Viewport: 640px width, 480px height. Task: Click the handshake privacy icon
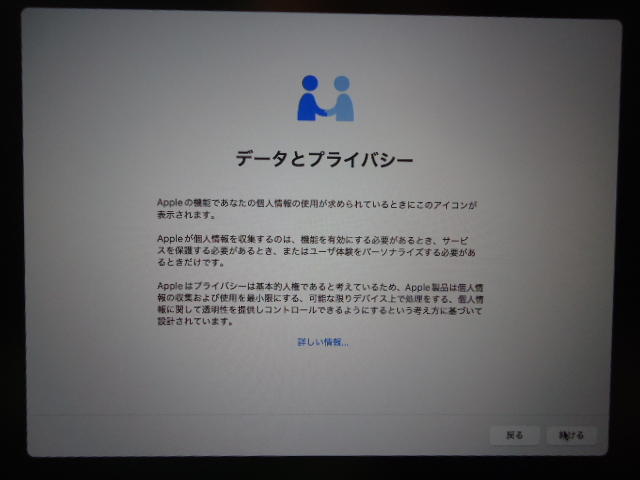point(326,98)
